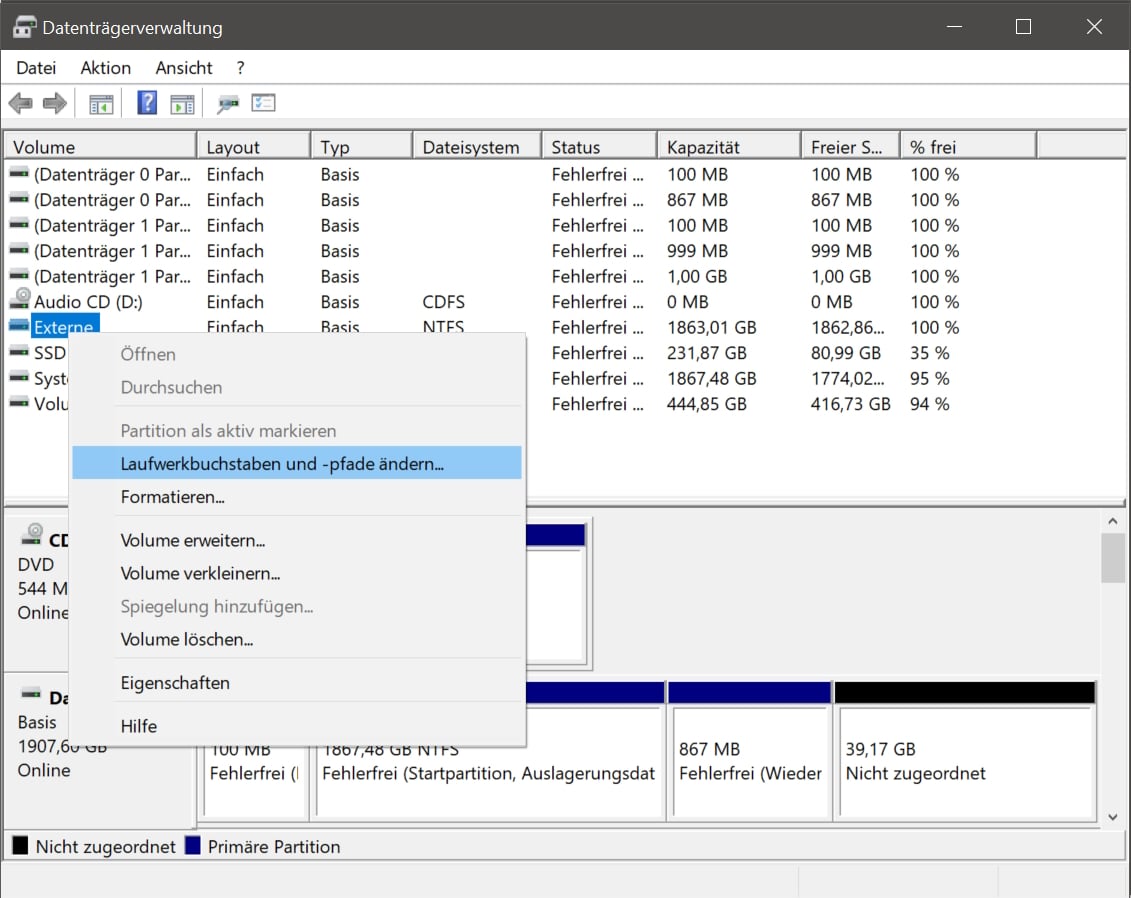Click the blue Primäre Partition legend swatch
This screenshot has height=898, width=1131.
point(193,845)
